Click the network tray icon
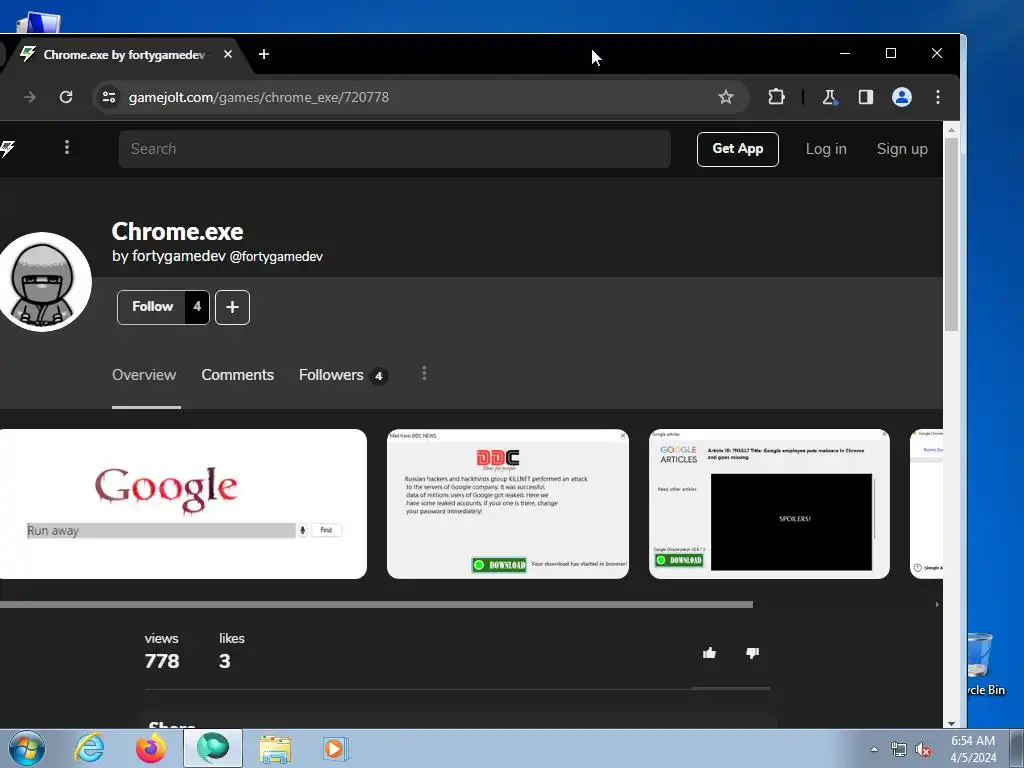This screenshot has height=768, width=1024. (899, 750)
